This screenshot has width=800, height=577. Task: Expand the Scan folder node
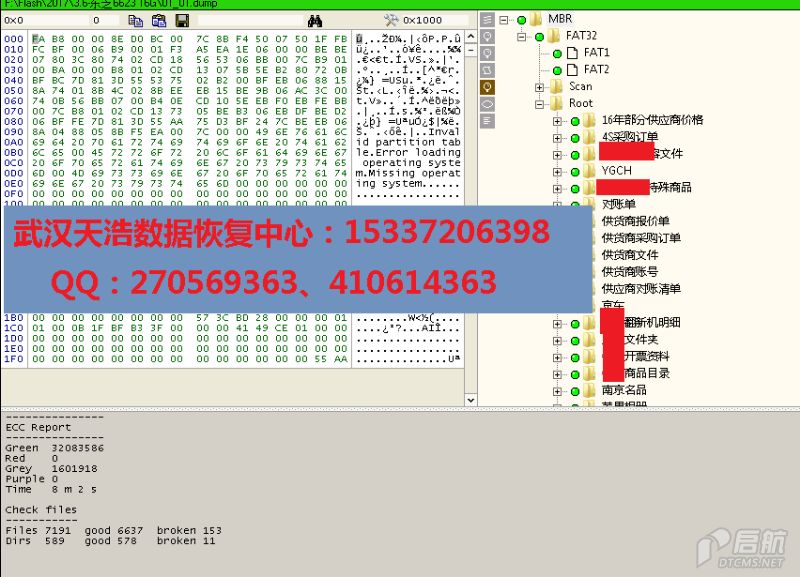(x=540, y=87)
